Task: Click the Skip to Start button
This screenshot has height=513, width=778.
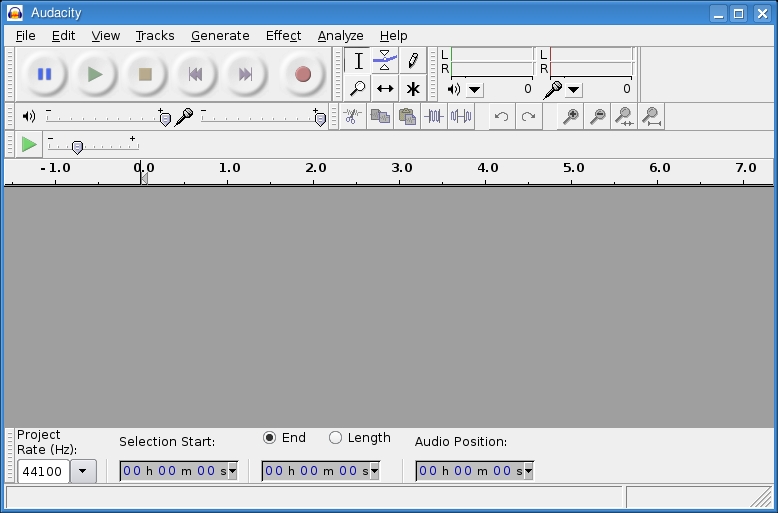Action: 195,74
